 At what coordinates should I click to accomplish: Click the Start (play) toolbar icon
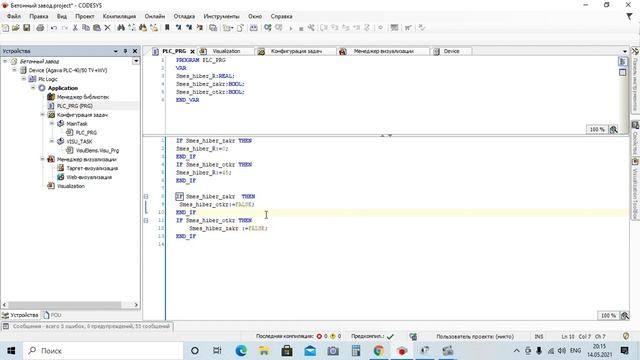(x=291, y=28)
